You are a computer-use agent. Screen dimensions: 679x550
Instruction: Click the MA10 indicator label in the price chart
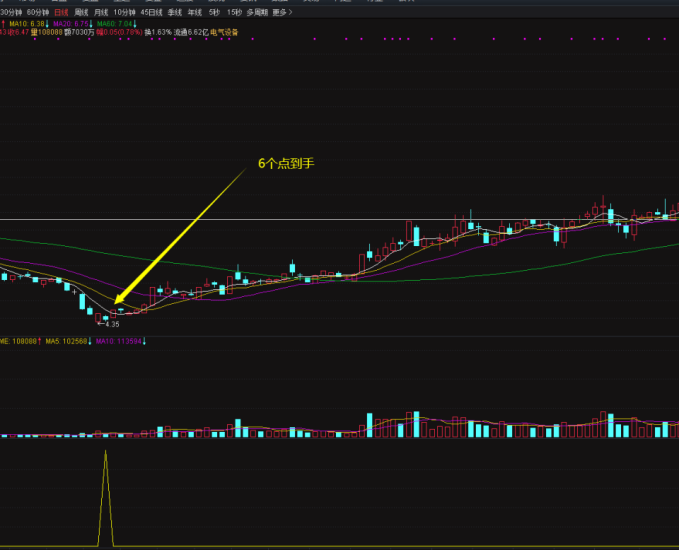pyautogui.click(x=27, y=22)
